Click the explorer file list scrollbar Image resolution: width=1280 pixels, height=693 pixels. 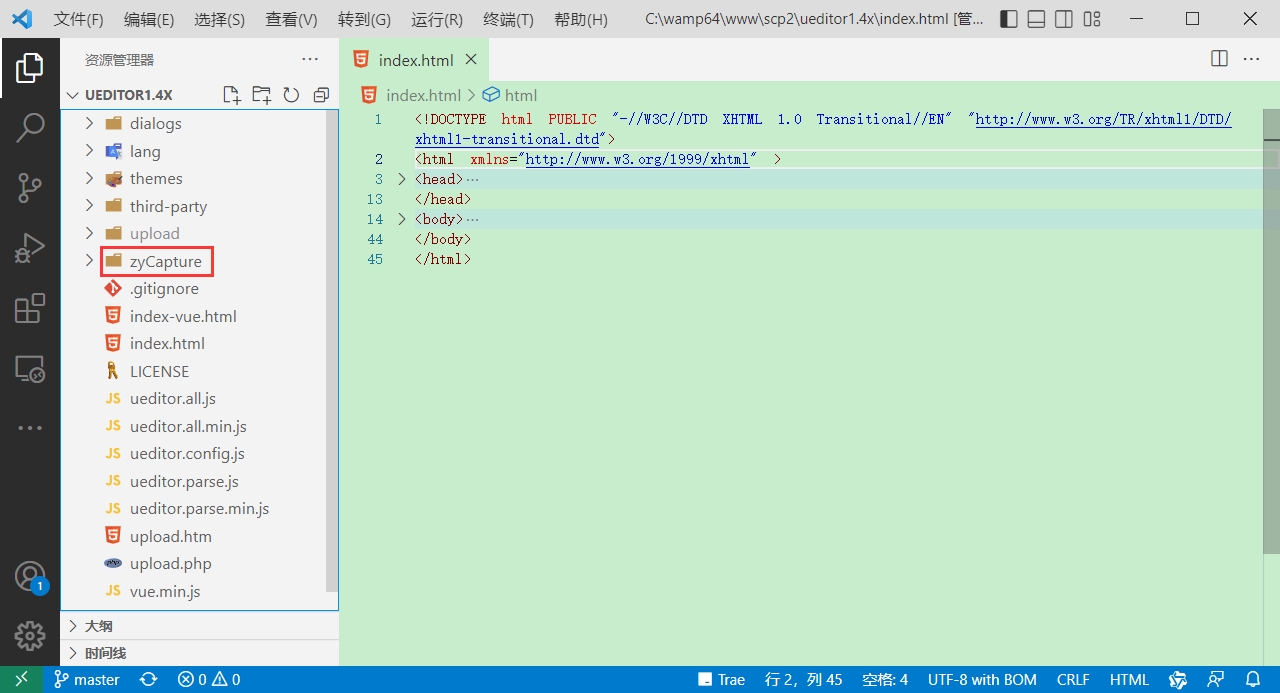click(x=332, y=350)
